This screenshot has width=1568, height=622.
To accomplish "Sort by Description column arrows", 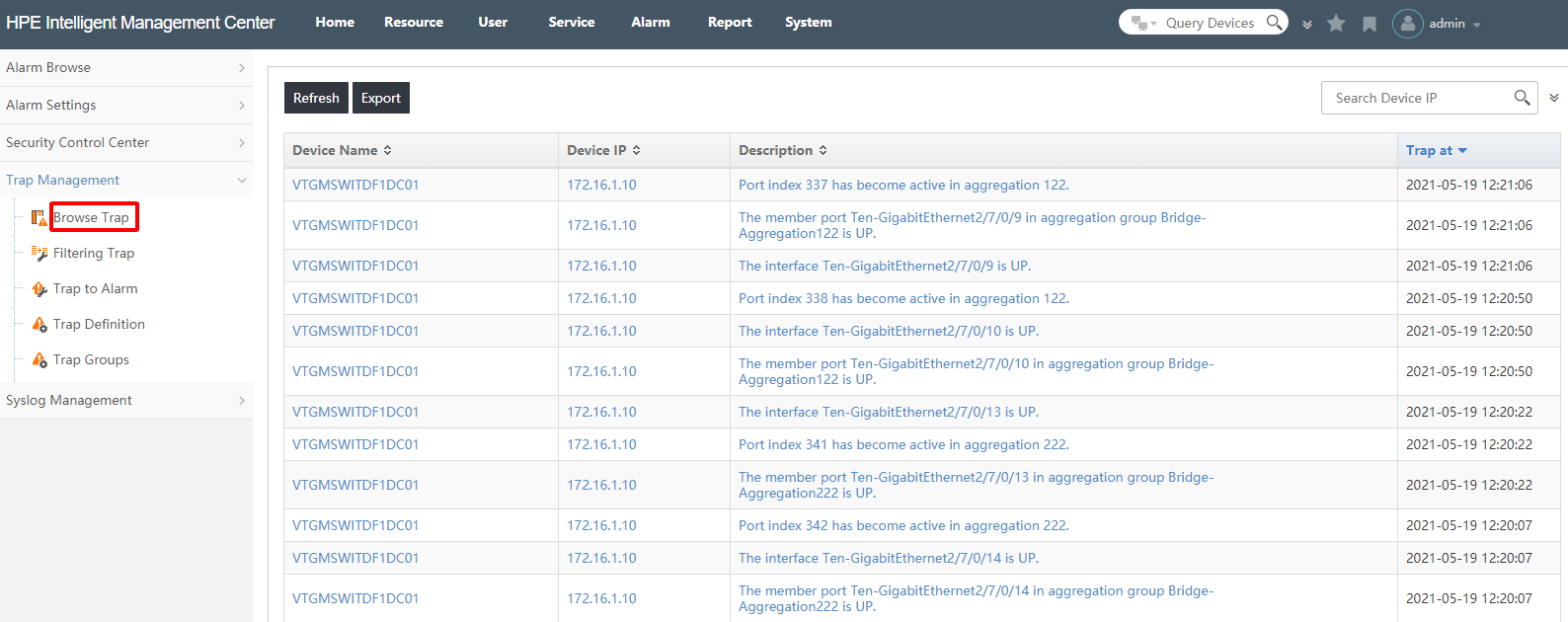I will (x=823, y=150).
